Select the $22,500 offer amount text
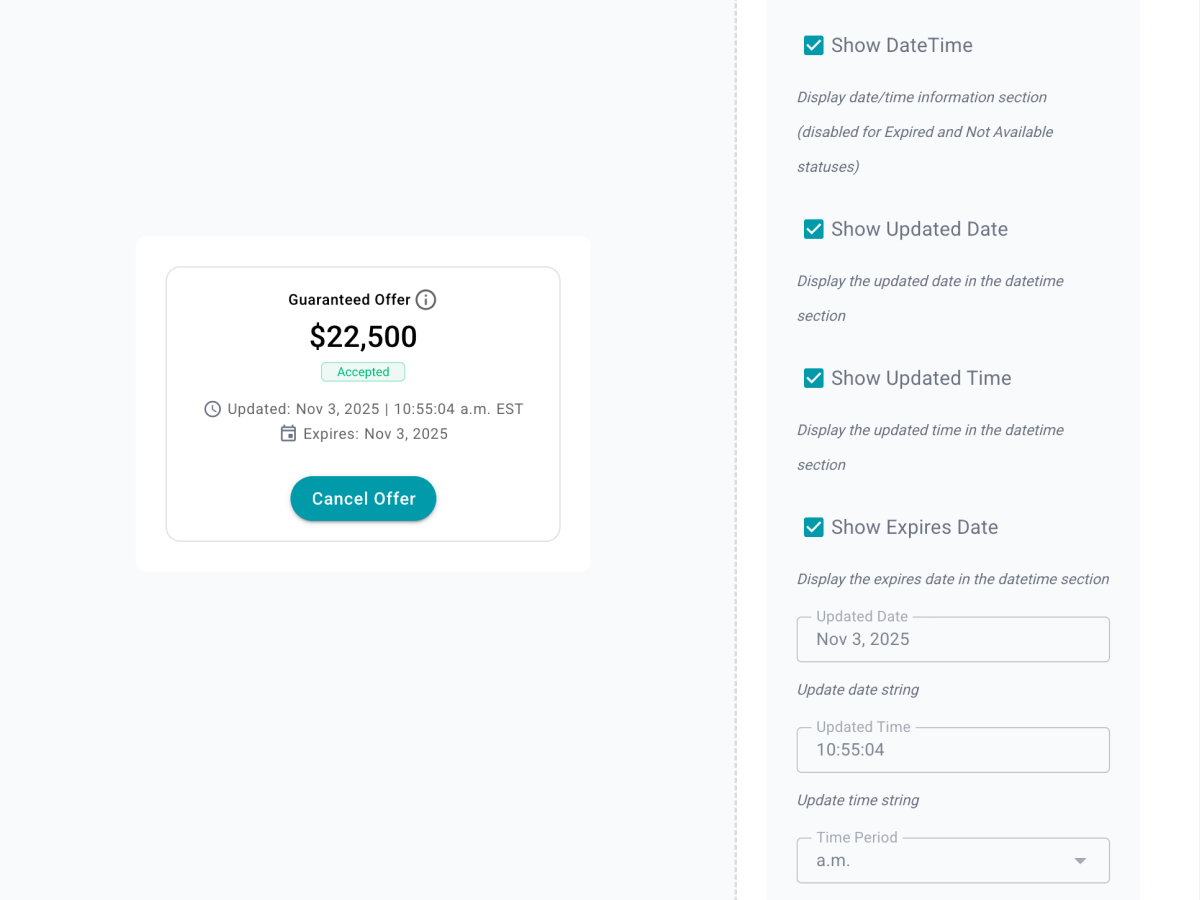 363,337
